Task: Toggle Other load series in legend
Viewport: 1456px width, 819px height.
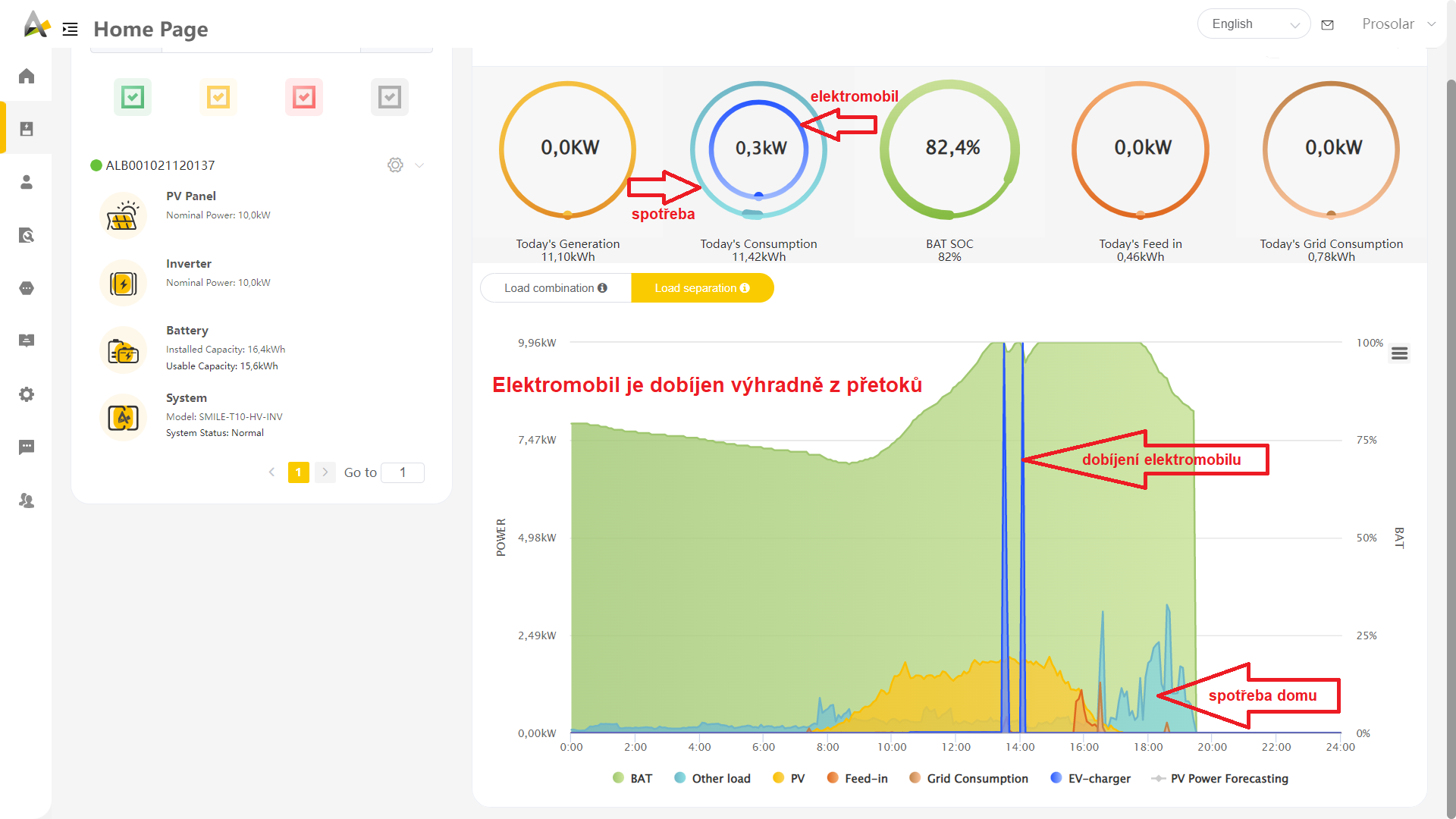Action: click(712, 779)
